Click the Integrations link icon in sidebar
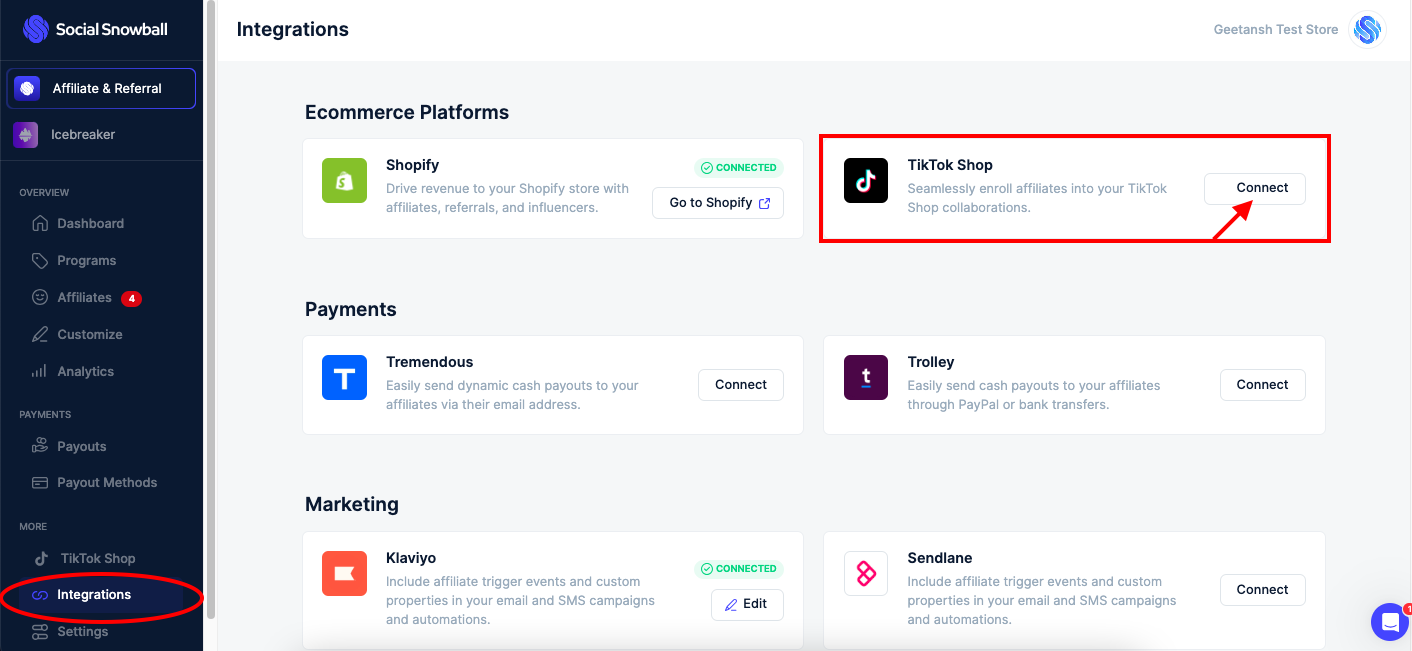Image resolution: width=1412 pixels, height=651 pixels. click(40, 594)
